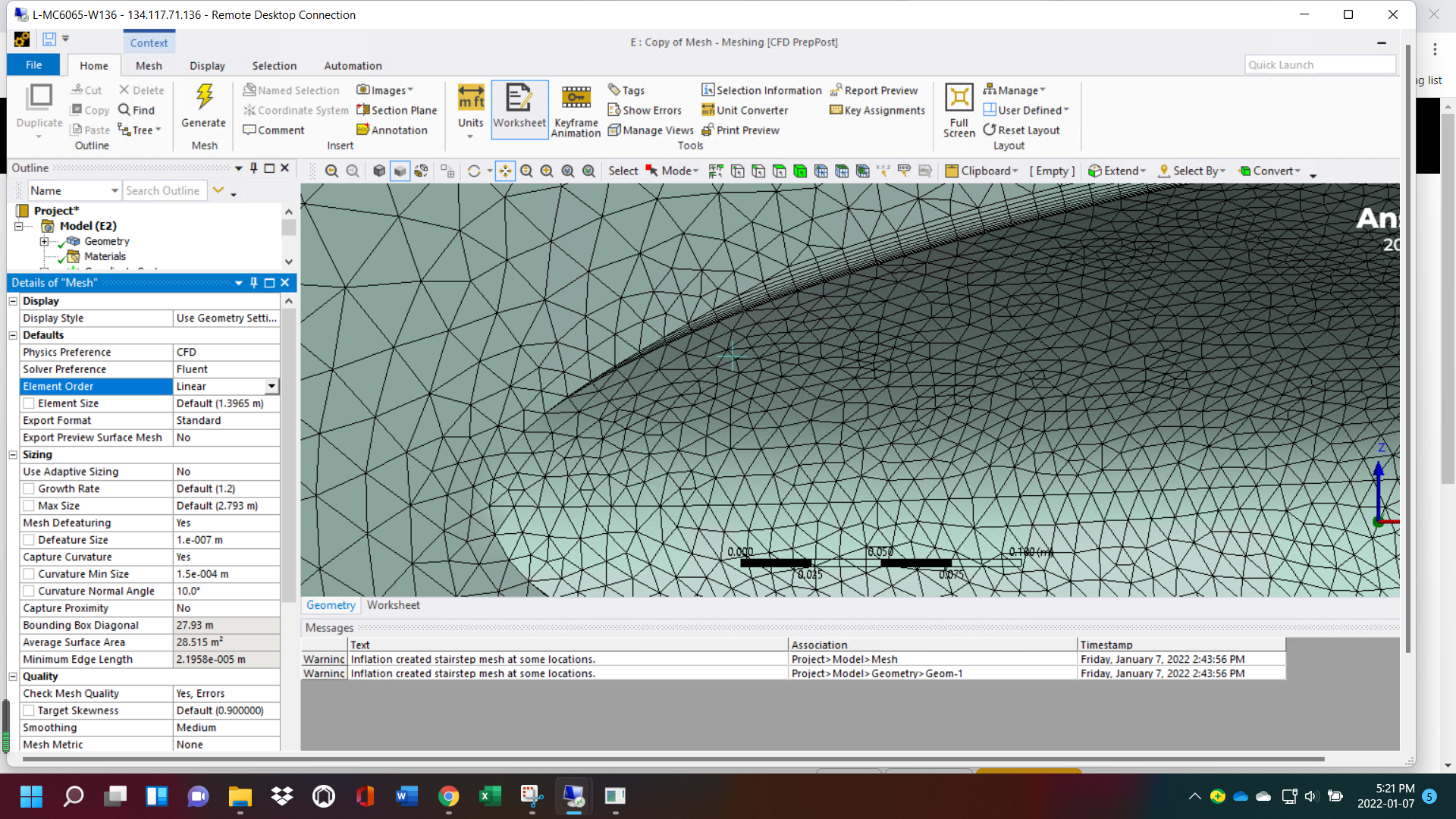Click the Tags button
Viewport: 1456px width, 819px height.
(626, 90)
